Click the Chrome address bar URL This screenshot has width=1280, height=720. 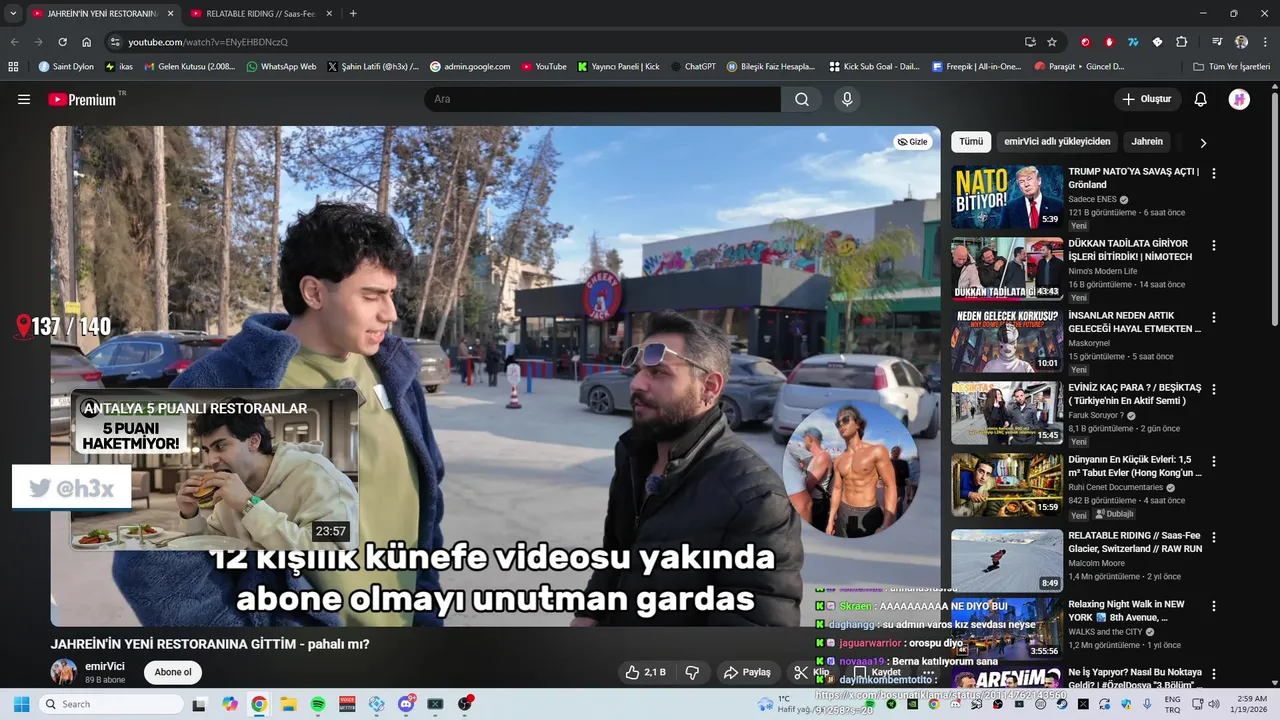pos(208,42)
